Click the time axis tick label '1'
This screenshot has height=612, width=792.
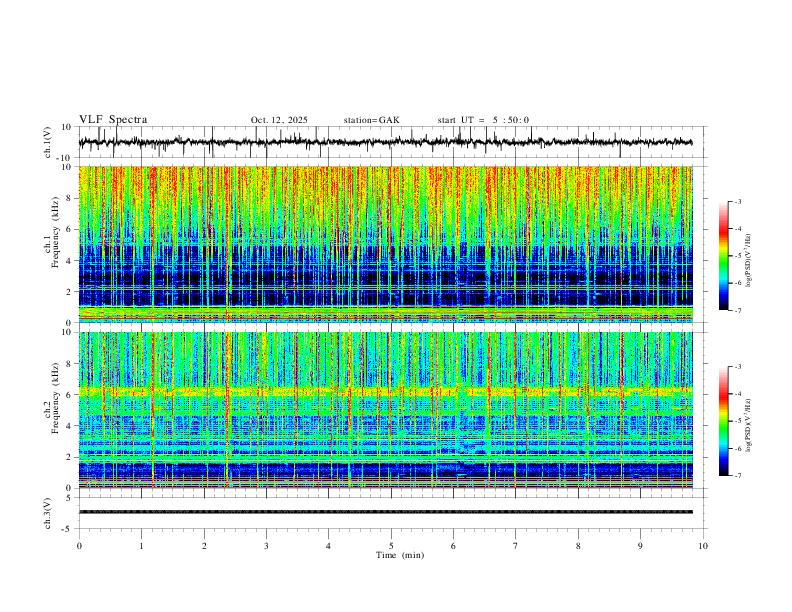click(x=141, y=546)
